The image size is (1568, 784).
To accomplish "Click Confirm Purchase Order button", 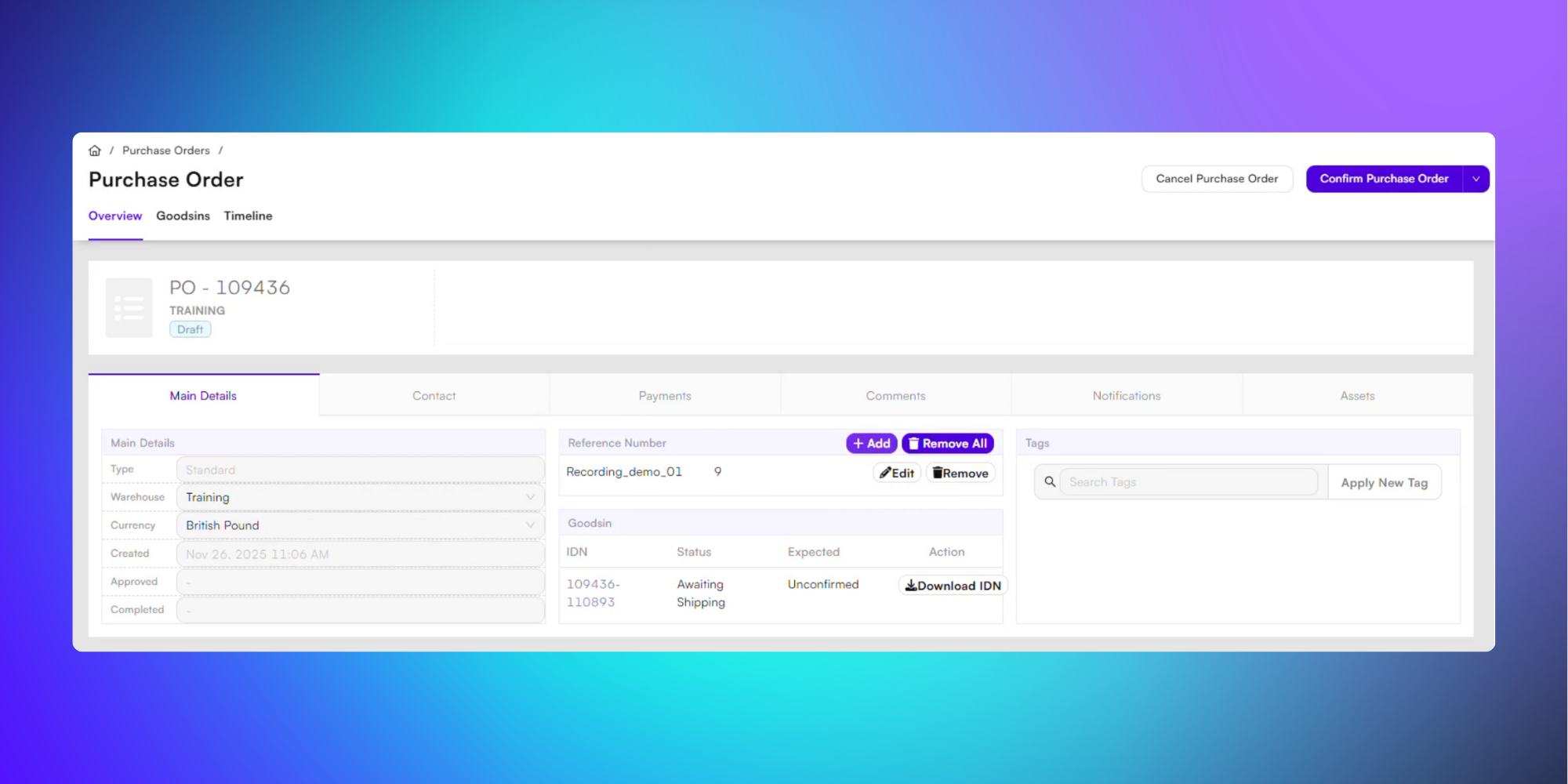I will click(x=1384, y=179).
